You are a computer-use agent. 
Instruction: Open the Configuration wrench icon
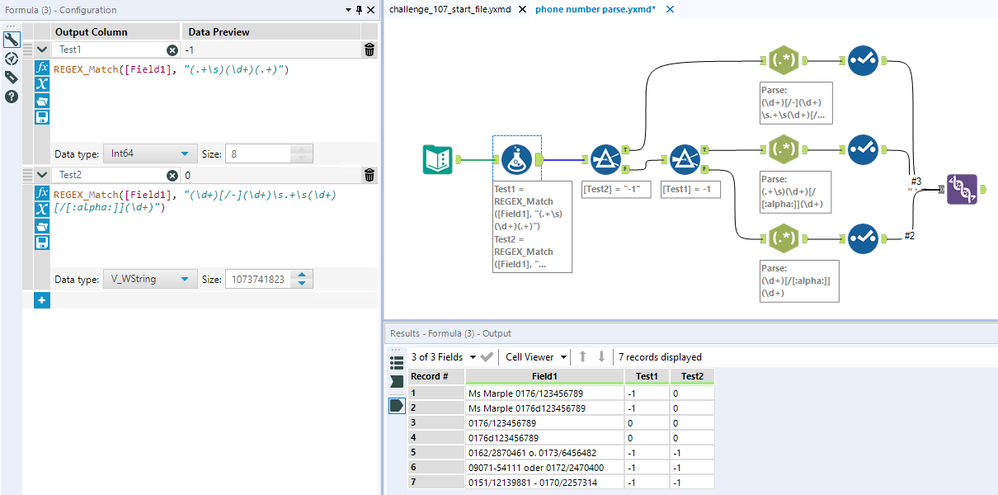11,40
